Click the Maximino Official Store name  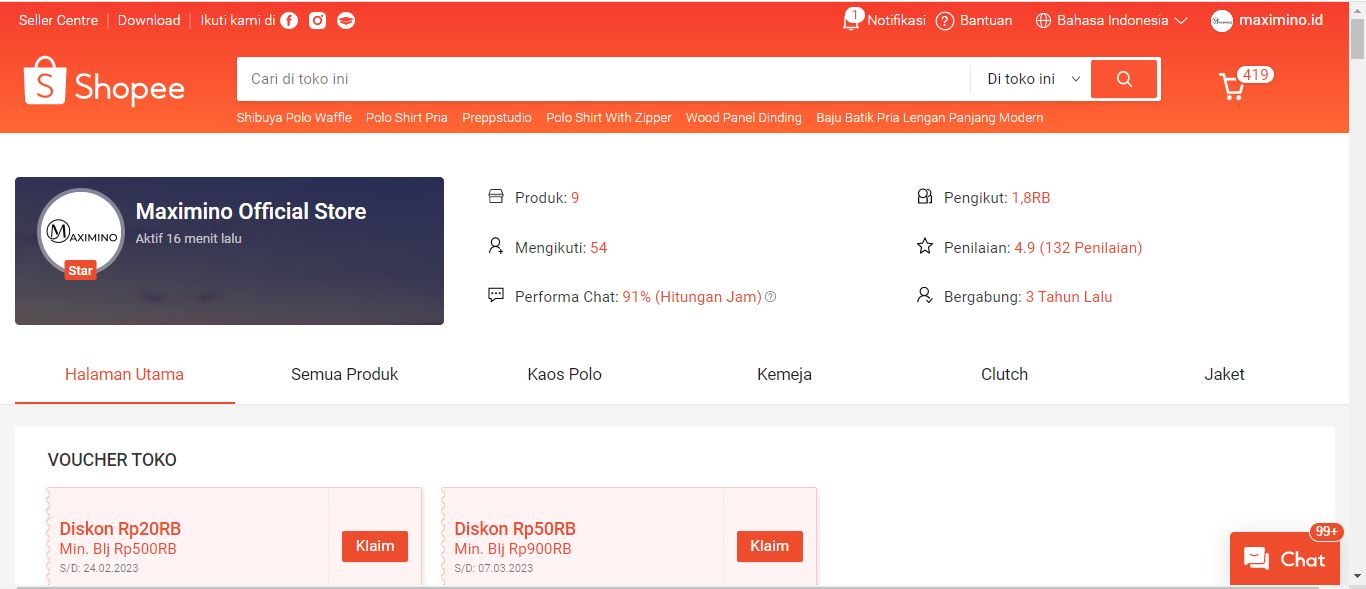[x=251, y=211]
